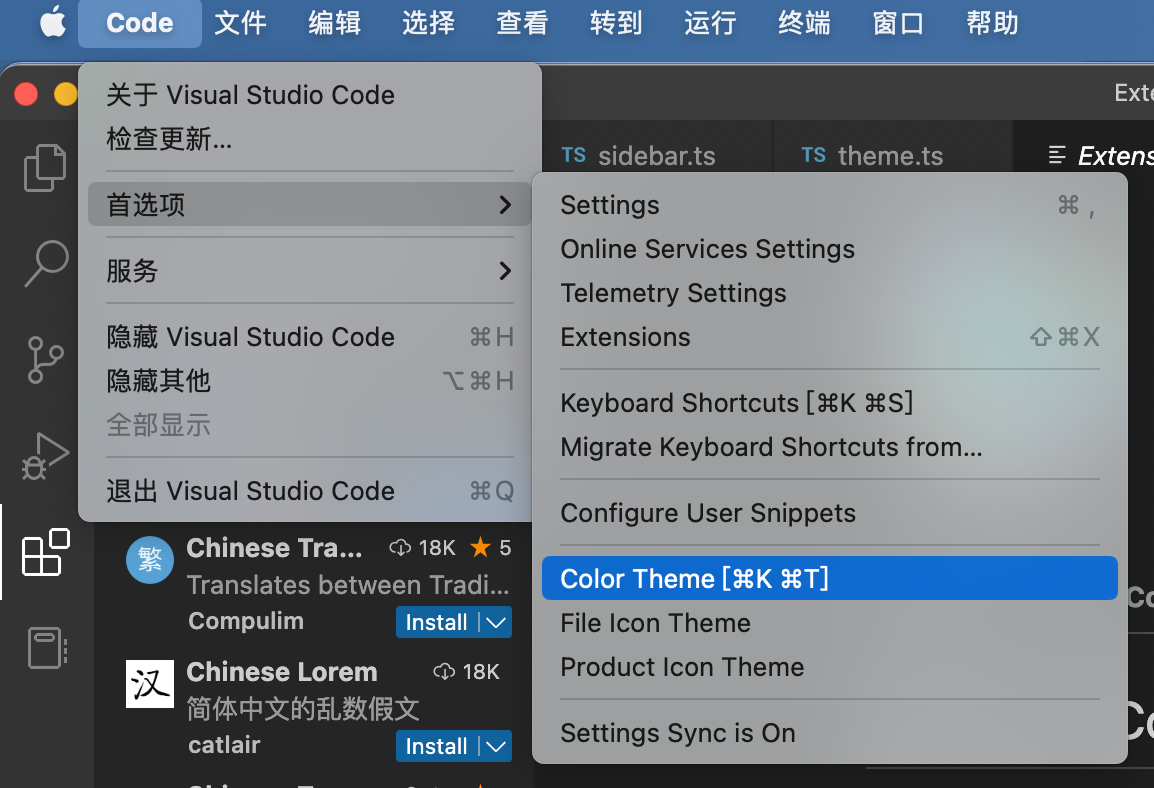
Task: Open the 运行 menu
Action: (x=710, y=23)
